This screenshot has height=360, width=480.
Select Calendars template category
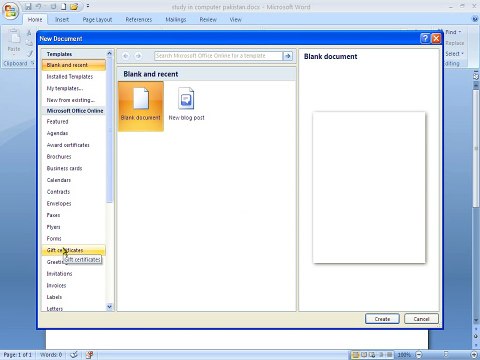(x=74, y=180)
